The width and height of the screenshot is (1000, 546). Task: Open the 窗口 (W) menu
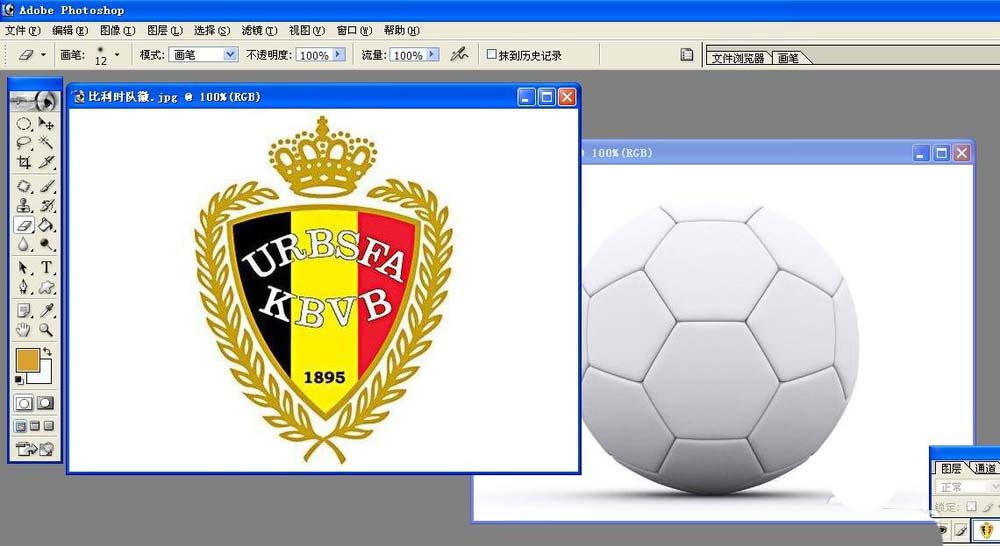point(354,31)
